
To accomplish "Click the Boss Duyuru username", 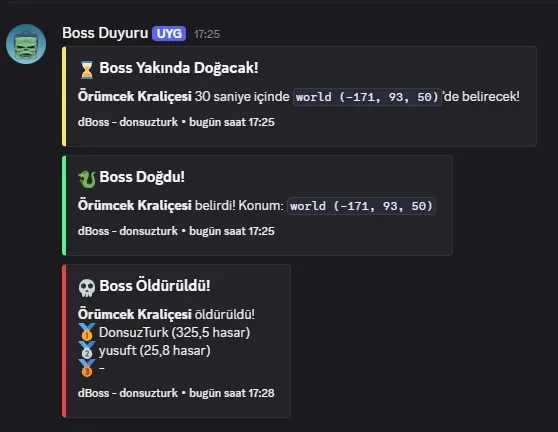I will [x=105, y=33].
